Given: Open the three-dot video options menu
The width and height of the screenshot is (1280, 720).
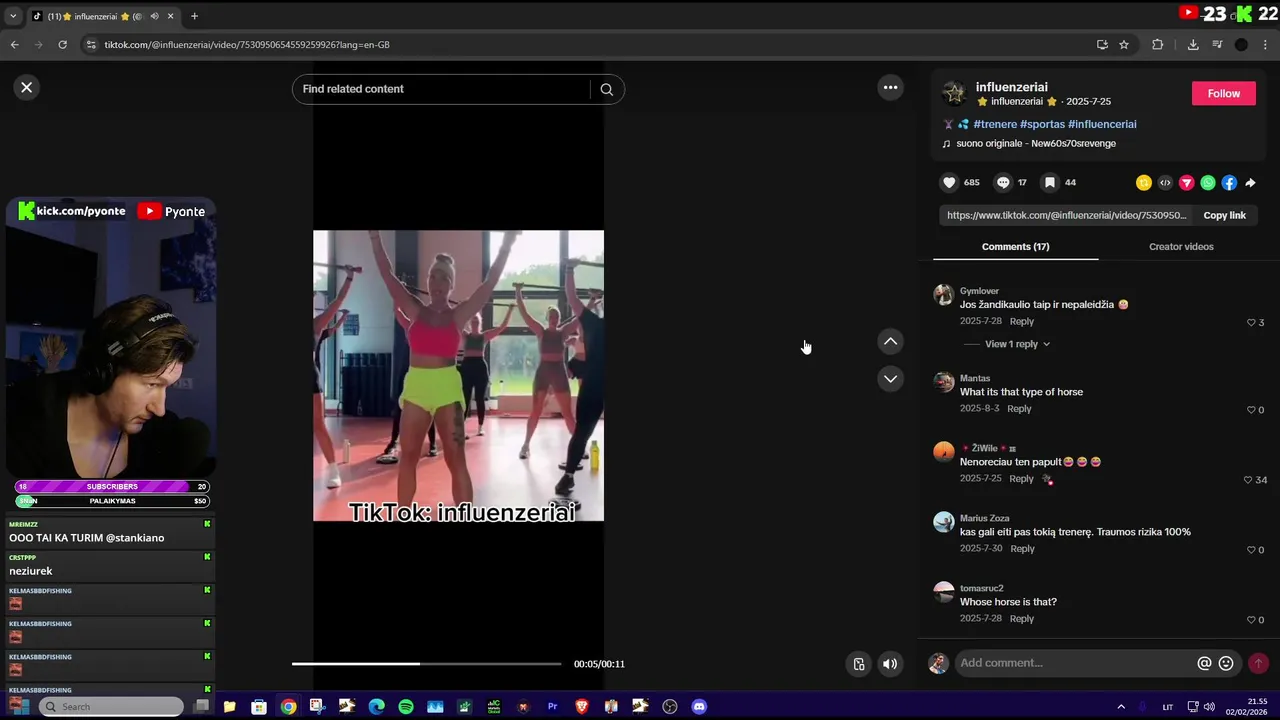Looking at the screenshot, I should point(890,87).
